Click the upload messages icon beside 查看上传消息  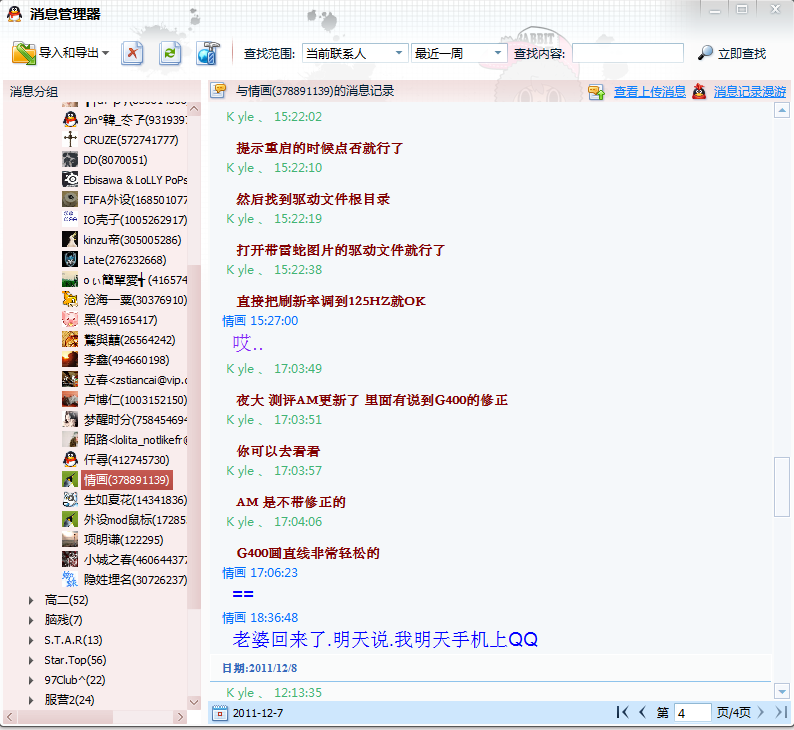pos(597,92)
